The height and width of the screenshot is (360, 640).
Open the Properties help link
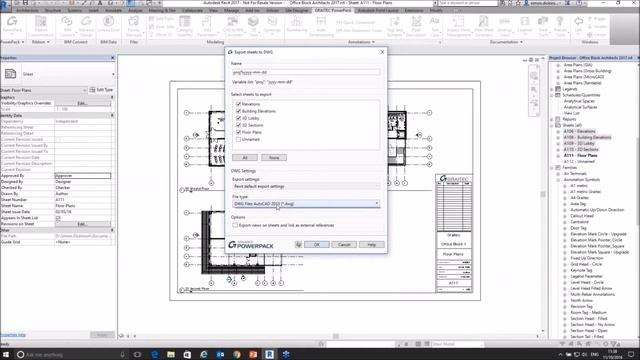[13, 335]
